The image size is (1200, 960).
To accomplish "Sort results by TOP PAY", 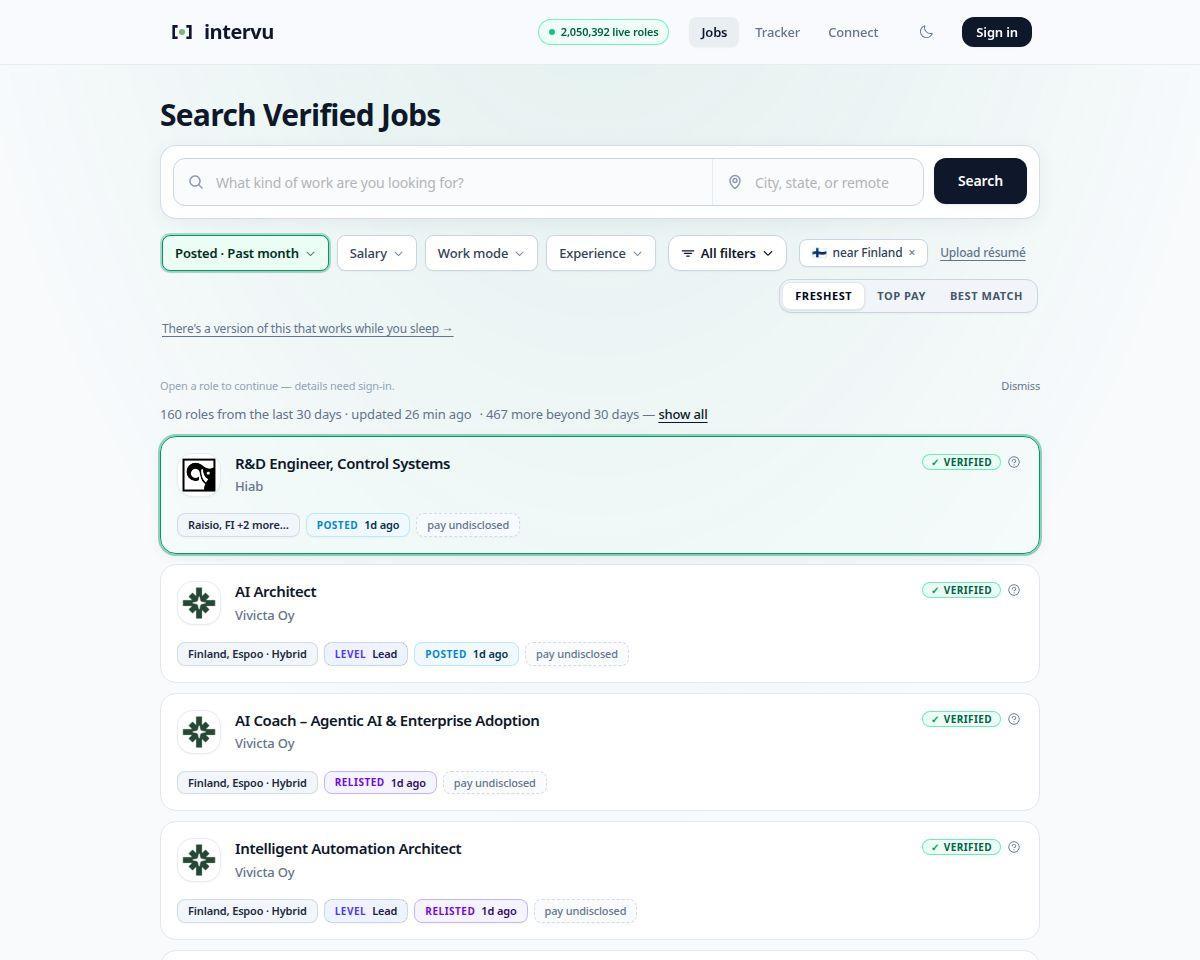I will (901, 296).
